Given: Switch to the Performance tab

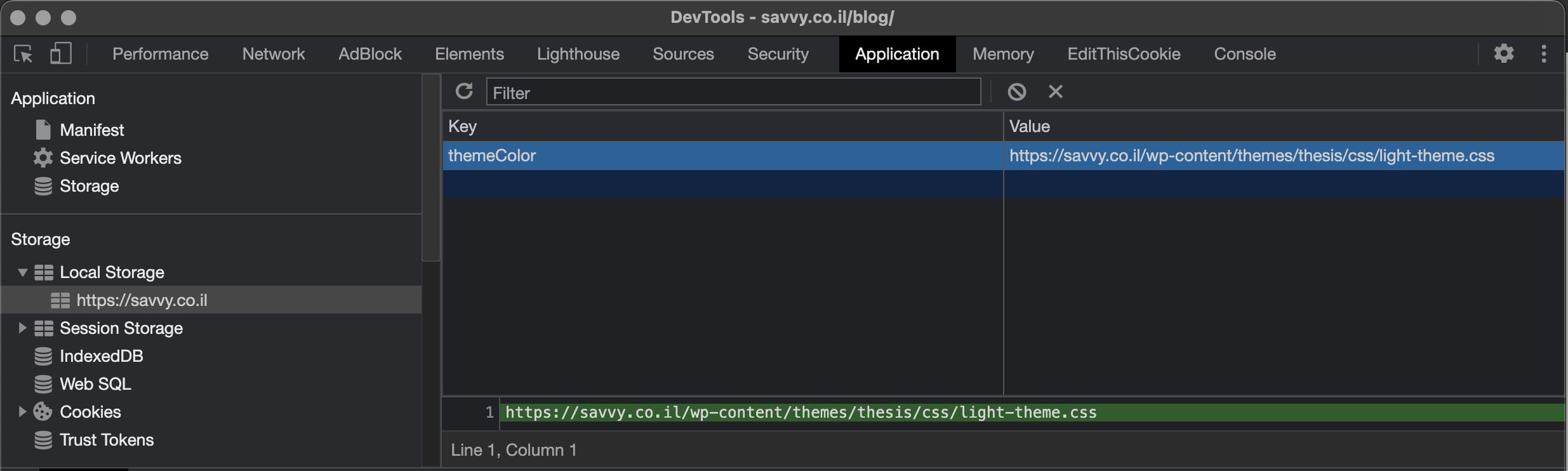Looking at the screenshot, I should coord(160,54).
